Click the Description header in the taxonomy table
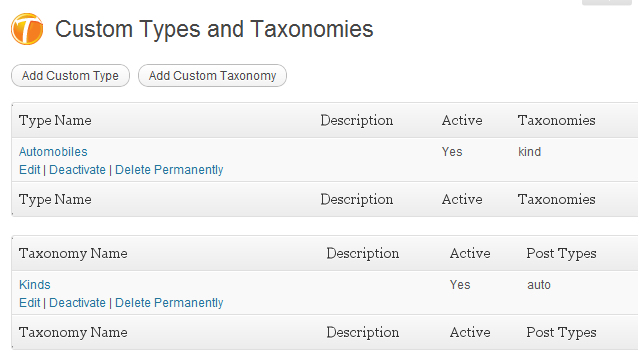The width and height of the screenshot is (638, 360). tap(363, 254)
